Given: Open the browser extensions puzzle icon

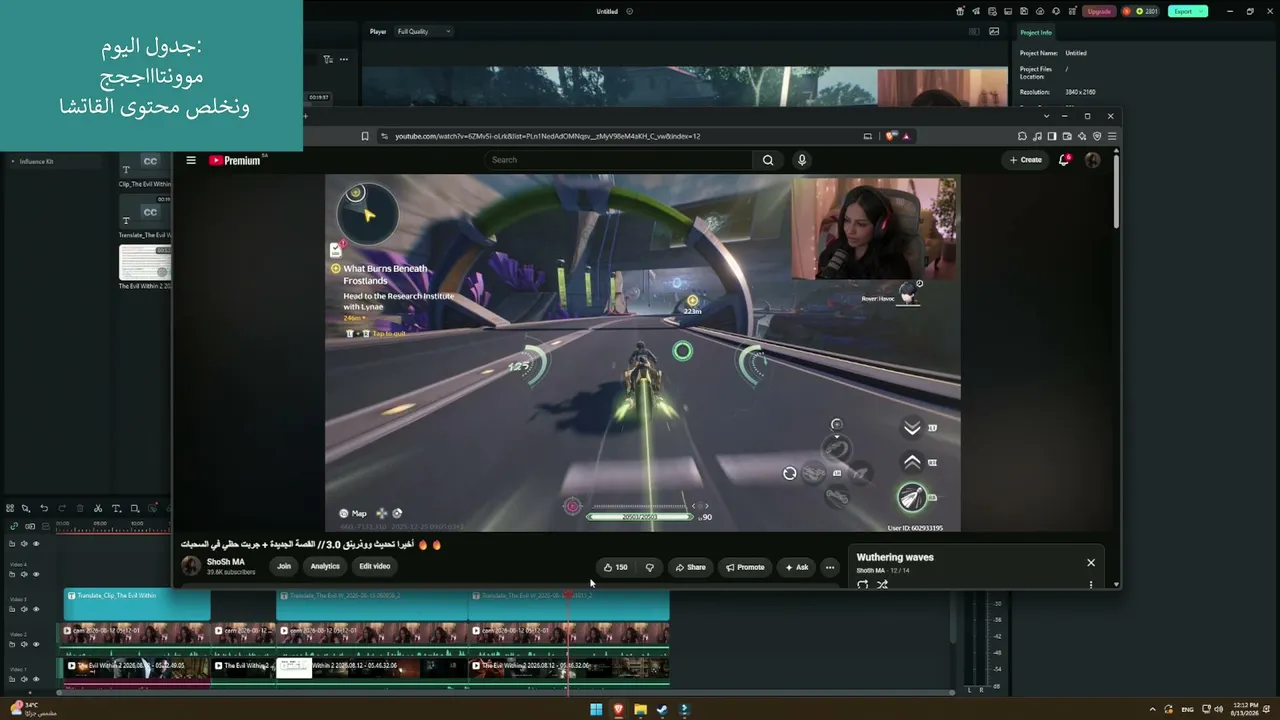Looking at the screenshot, I should (1022, 136).
